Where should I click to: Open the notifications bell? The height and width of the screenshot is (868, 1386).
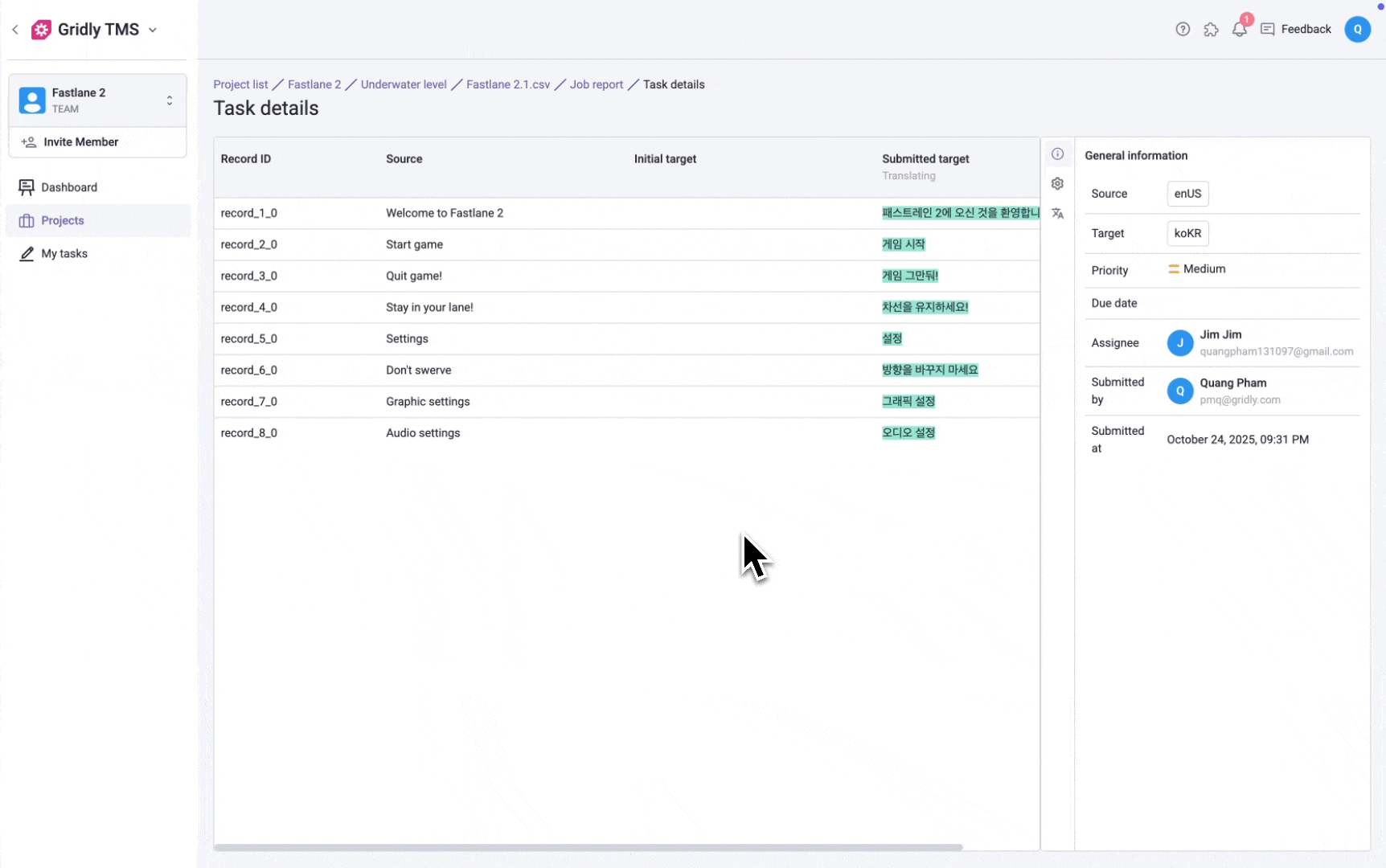tap(1239, 29)
